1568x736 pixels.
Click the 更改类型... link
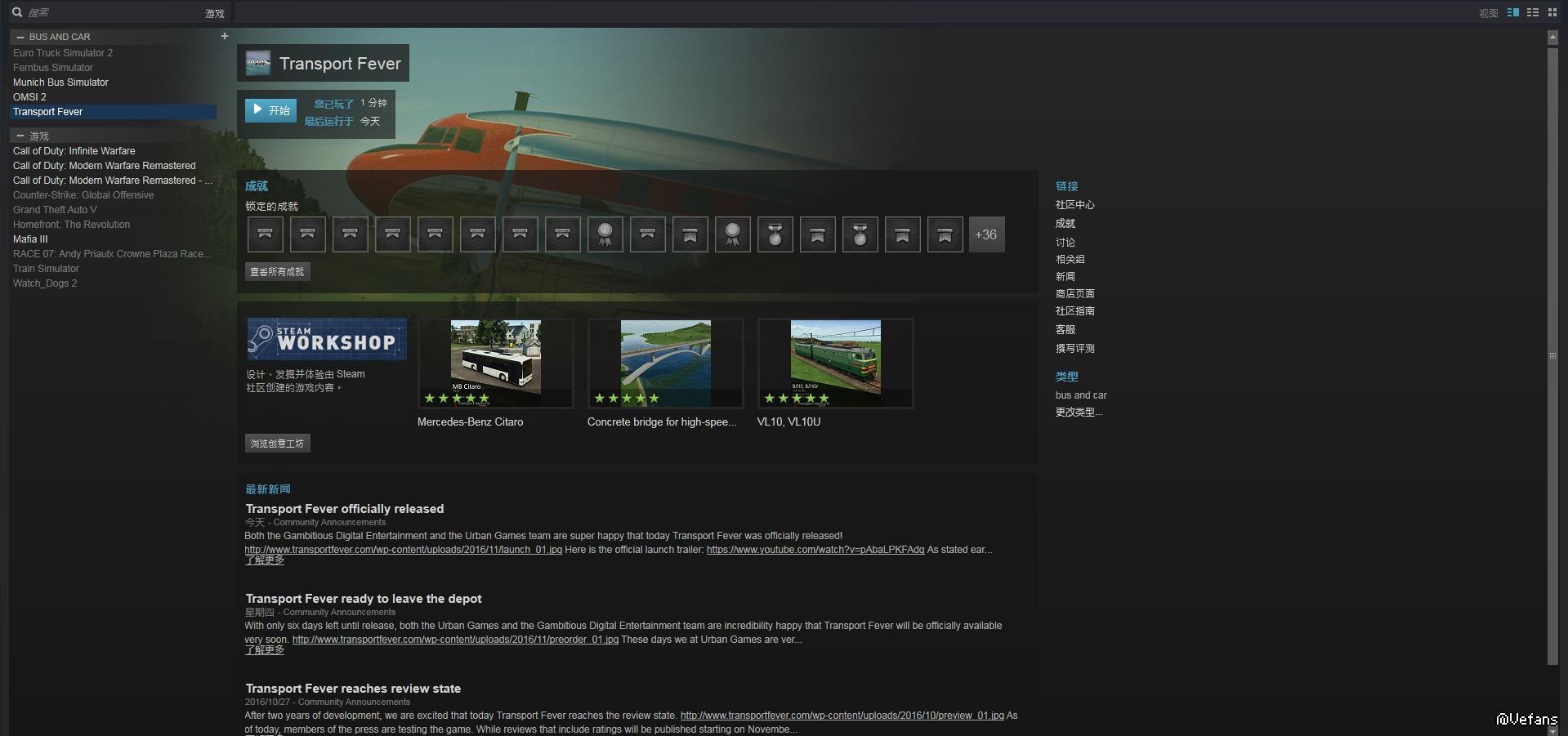coord(1079,412)
